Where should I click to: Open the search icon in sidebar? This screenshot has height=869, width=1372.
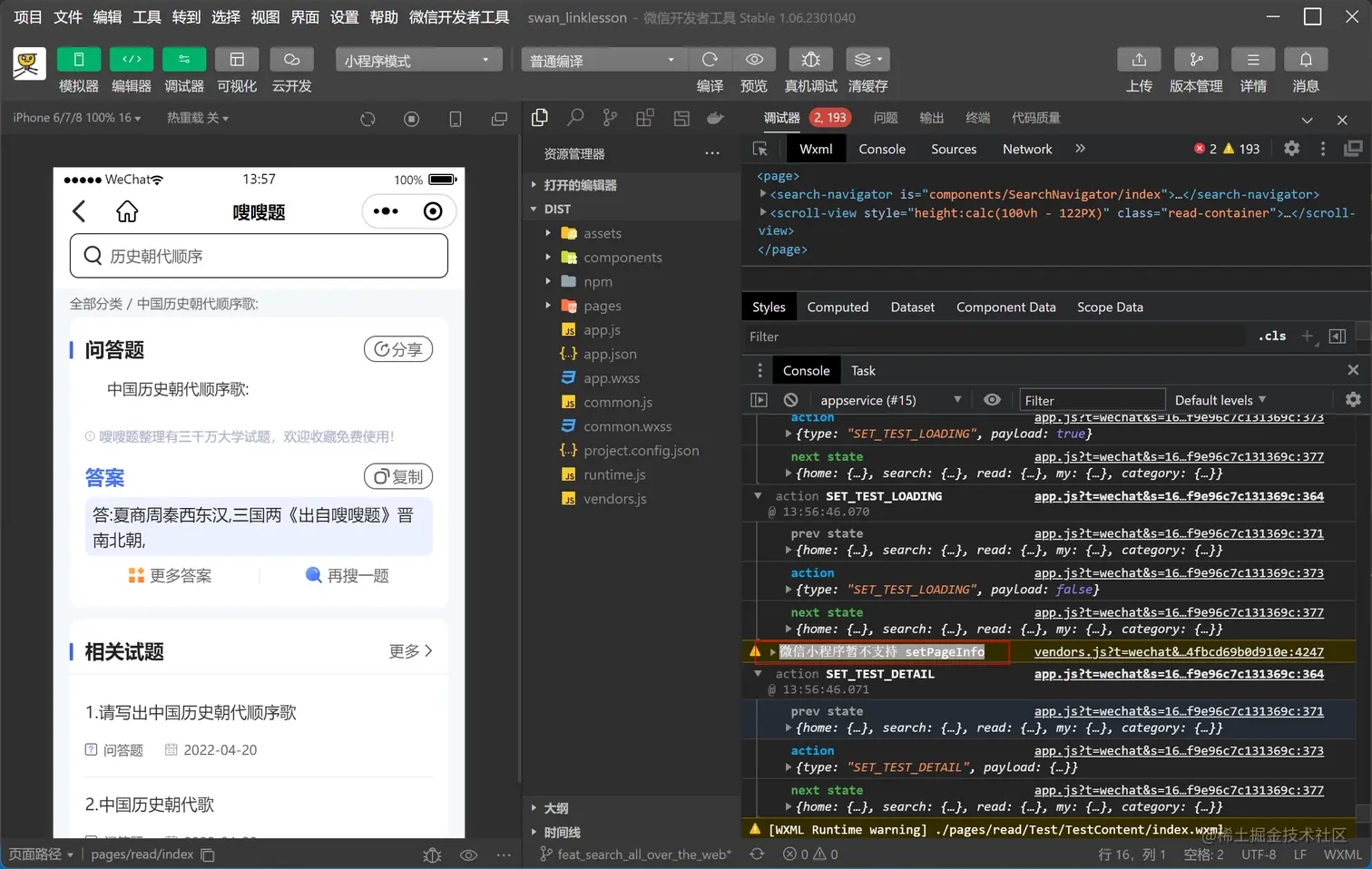point(575,117)
